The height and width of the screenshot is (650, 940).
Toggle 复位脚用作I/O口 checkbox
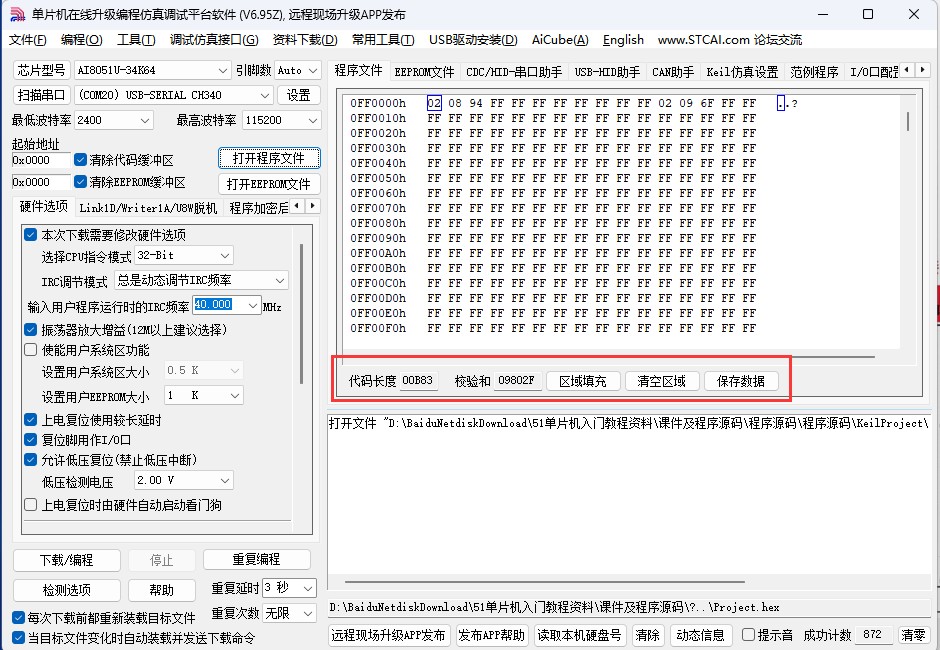31,440
